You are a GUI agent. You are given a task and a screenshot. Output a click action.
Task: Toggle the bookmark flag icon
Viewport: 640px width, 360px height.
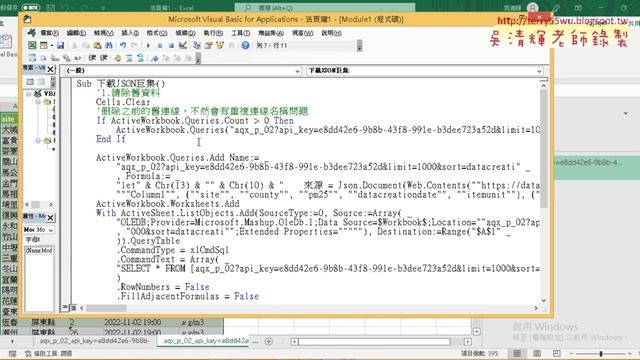pos(154,58)
